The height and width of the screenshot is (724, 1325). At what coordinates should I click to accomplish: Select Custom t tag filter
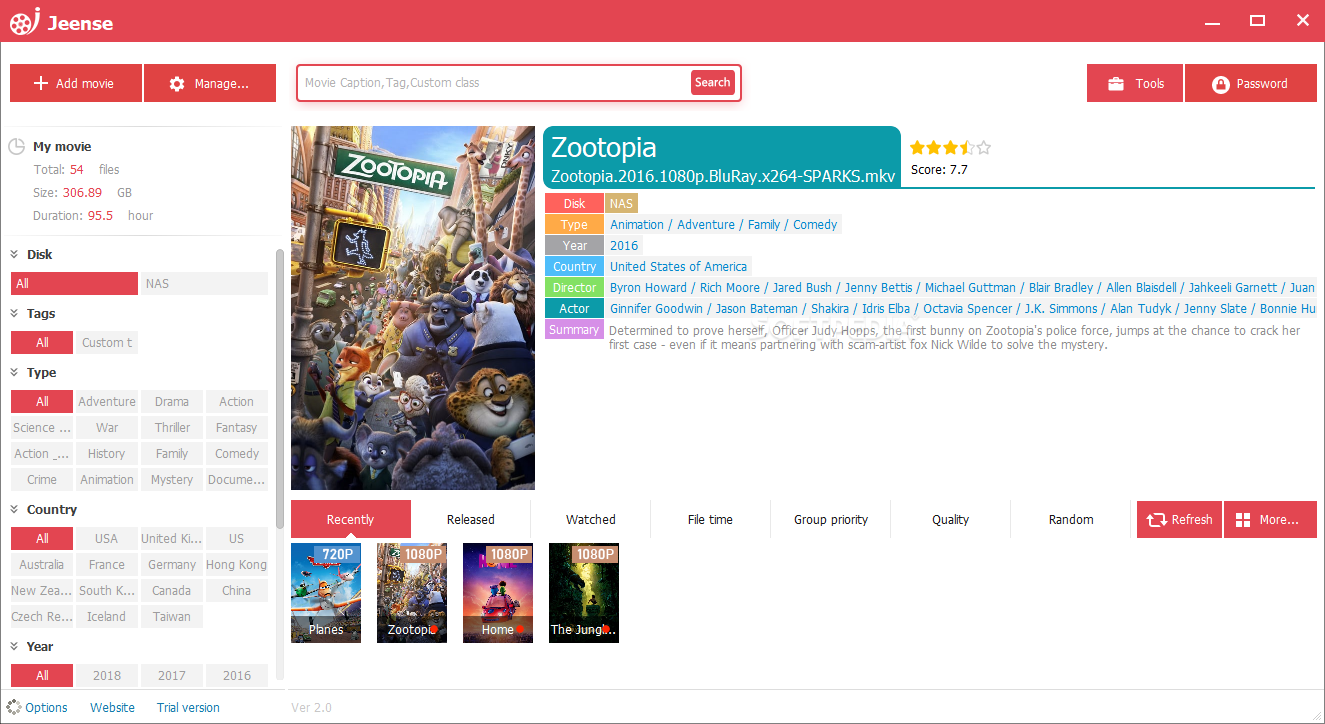coord(107,343)
